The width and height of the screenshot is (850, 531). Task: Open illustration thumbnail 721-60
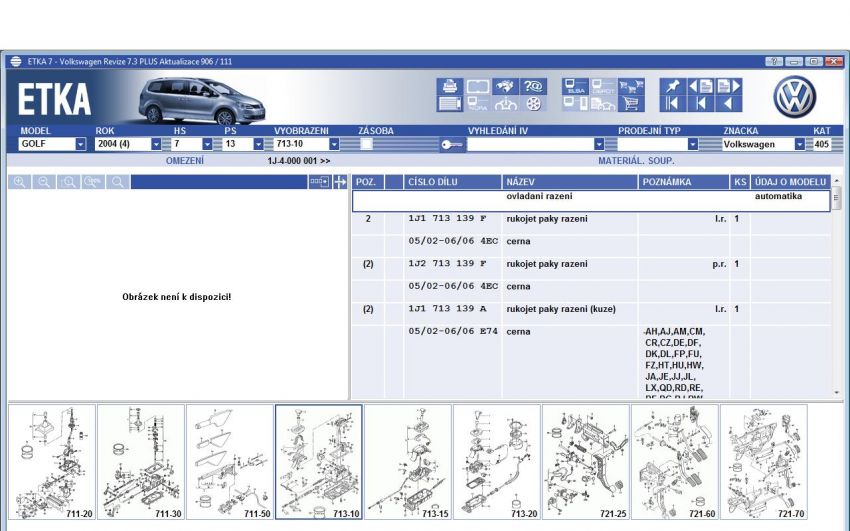click(x=674, y=462)
